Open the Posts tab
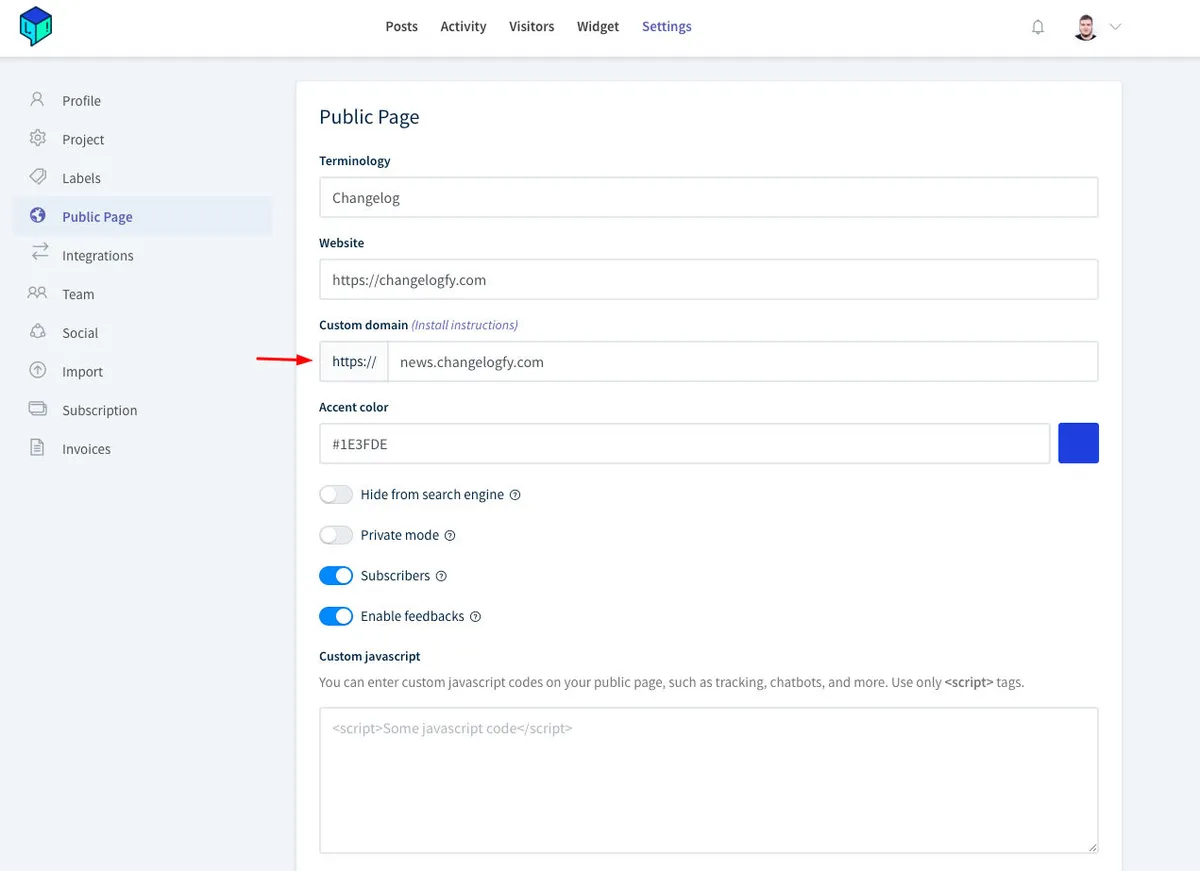Screen dimensions: 1200x871 pos(401,27)
